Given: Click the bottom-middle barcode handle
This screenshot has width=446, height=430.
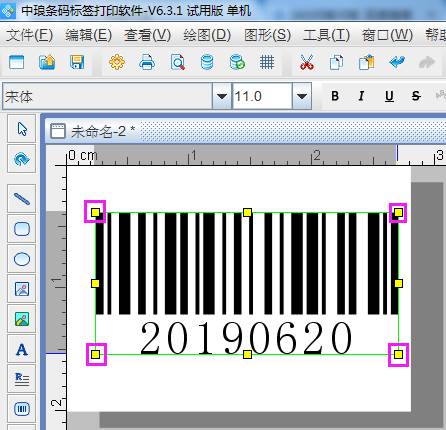Looking at the screenshot, I should pos(247,354).
